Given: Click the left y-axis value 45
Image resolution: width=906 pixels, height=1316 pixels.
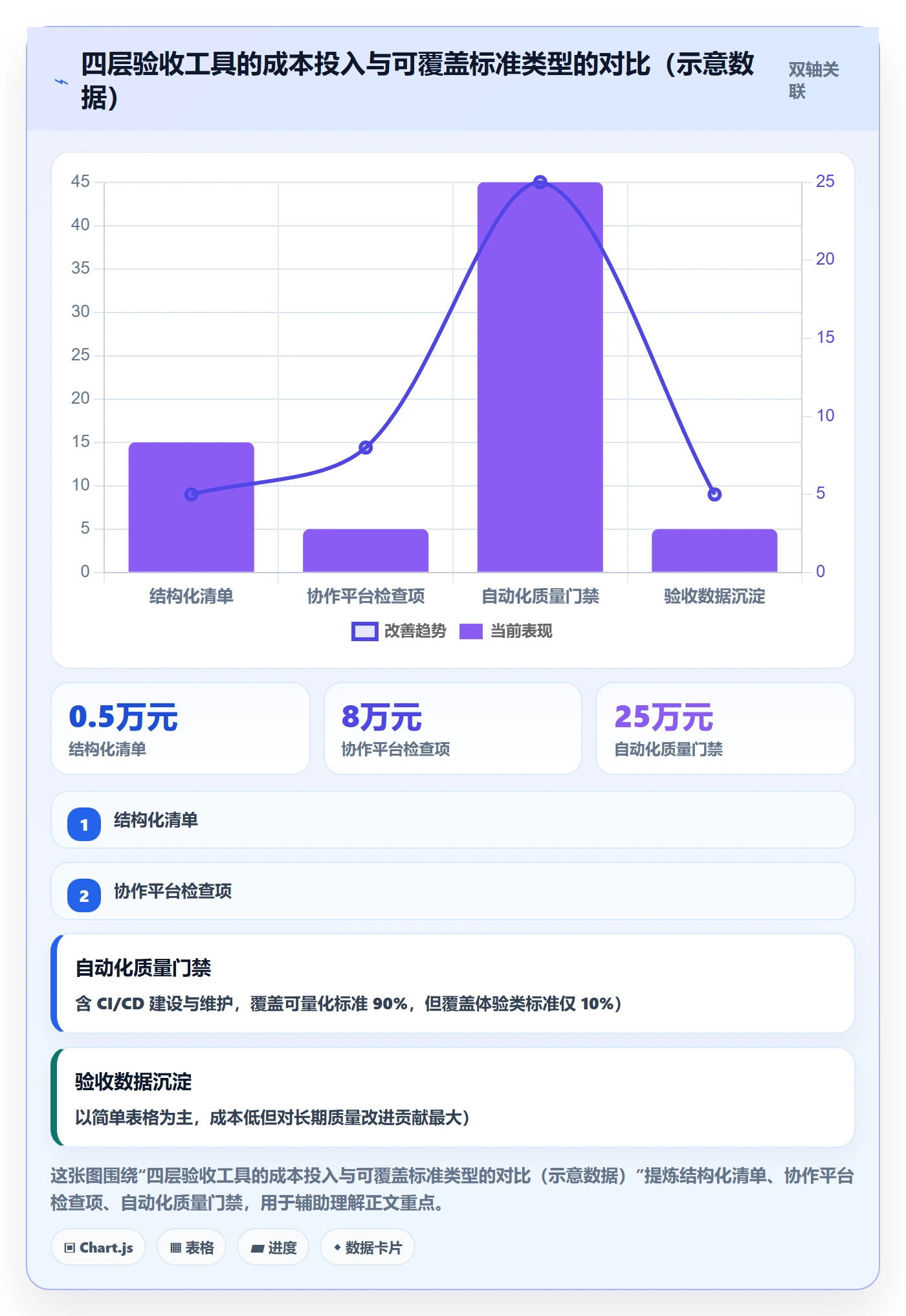Looking at the screenshot, I should 80,182.
